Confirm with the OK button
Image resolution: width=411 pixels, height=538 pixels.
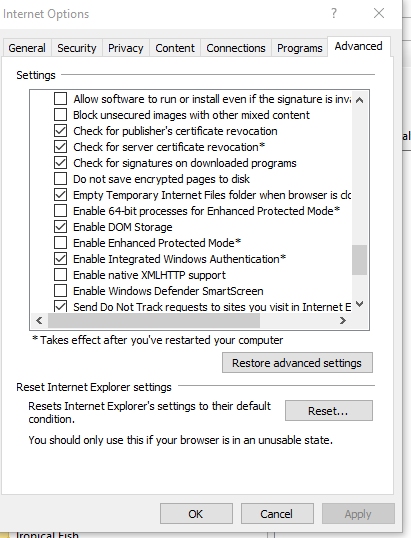click(x=196, y=514)
